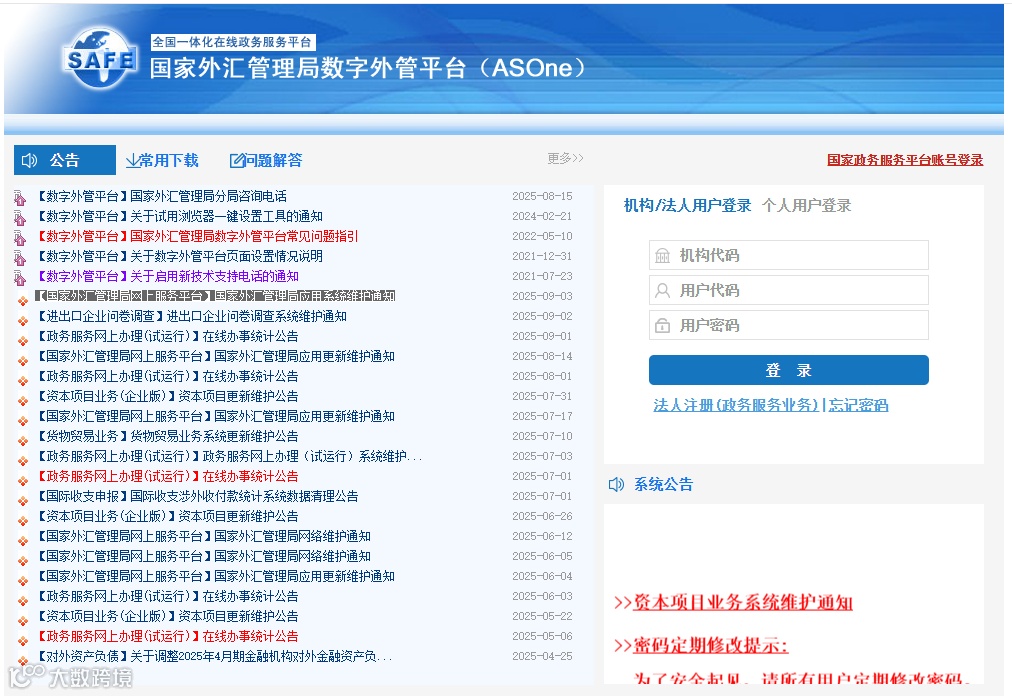Screen dimensions: 1012x696
Task: Open 资本项目更新维护公告 dated 2025-05-22
Action: click(167, 617)
